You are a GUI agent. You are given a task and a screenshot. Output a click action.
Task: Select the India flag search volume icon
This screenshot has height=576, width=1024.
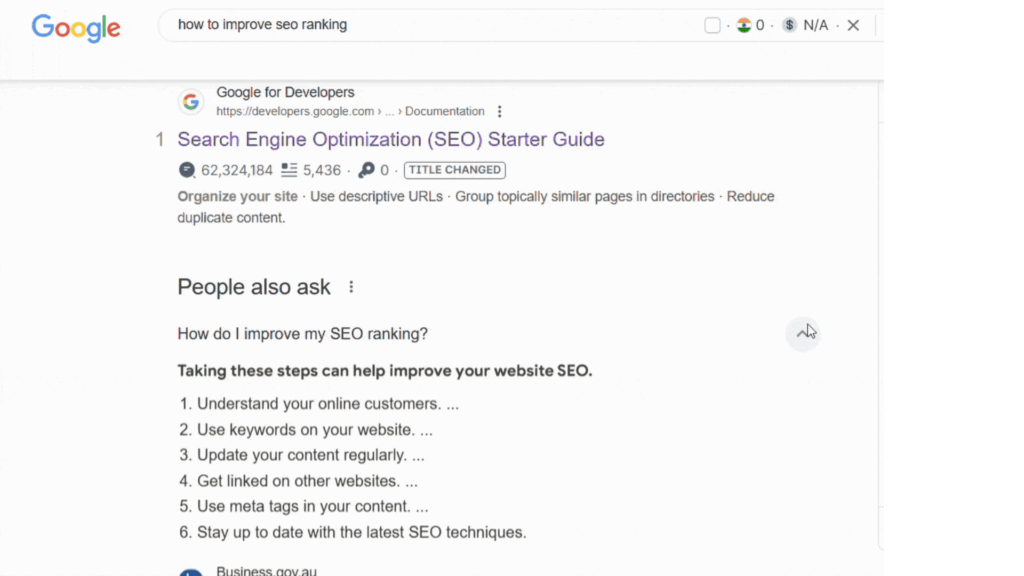pyautogui.click(x=744, y=25)
